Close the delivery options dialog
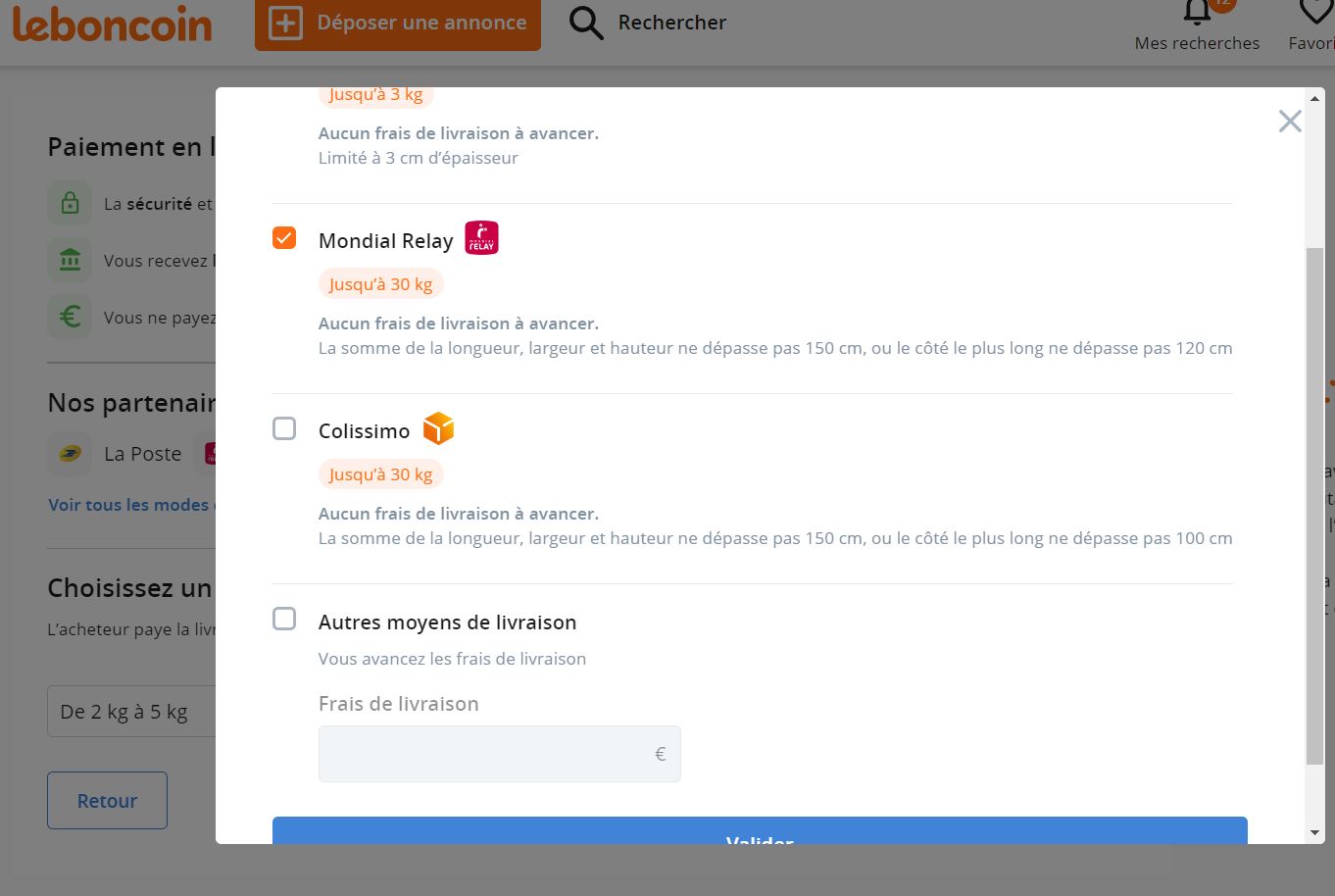The image size is (1335, 896). [1290, 121]
